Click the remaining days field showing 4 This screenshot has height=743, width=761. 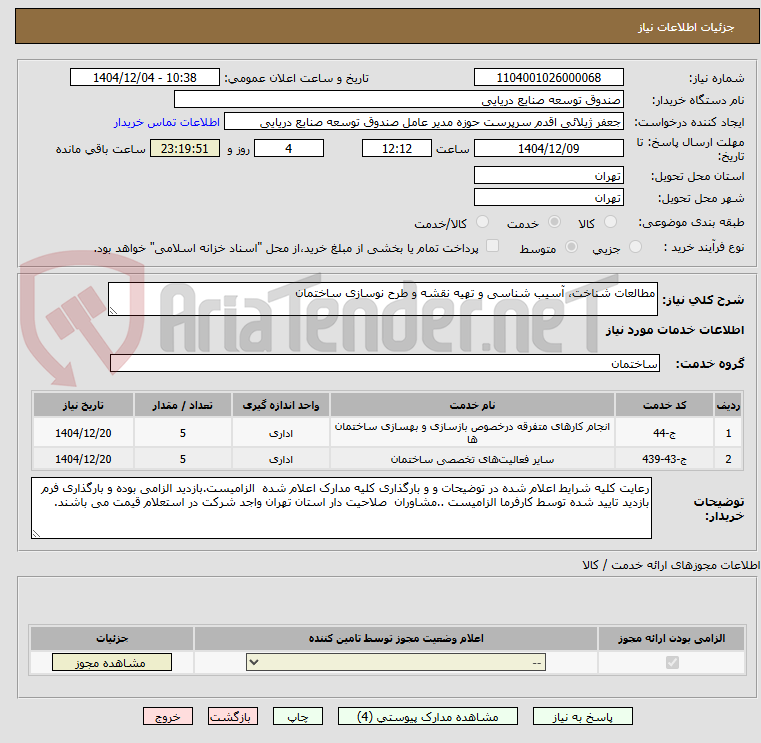[289, 149]
